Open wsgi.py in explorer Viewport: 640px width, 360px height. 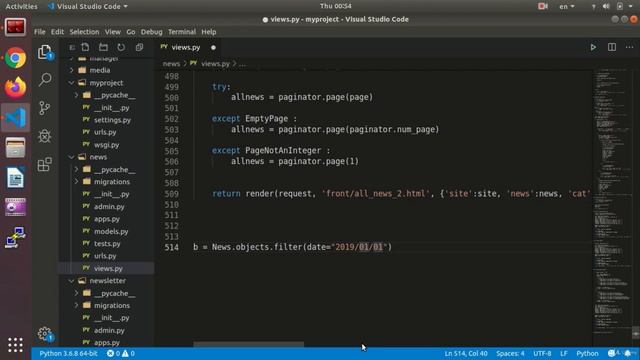pos(107,144)
